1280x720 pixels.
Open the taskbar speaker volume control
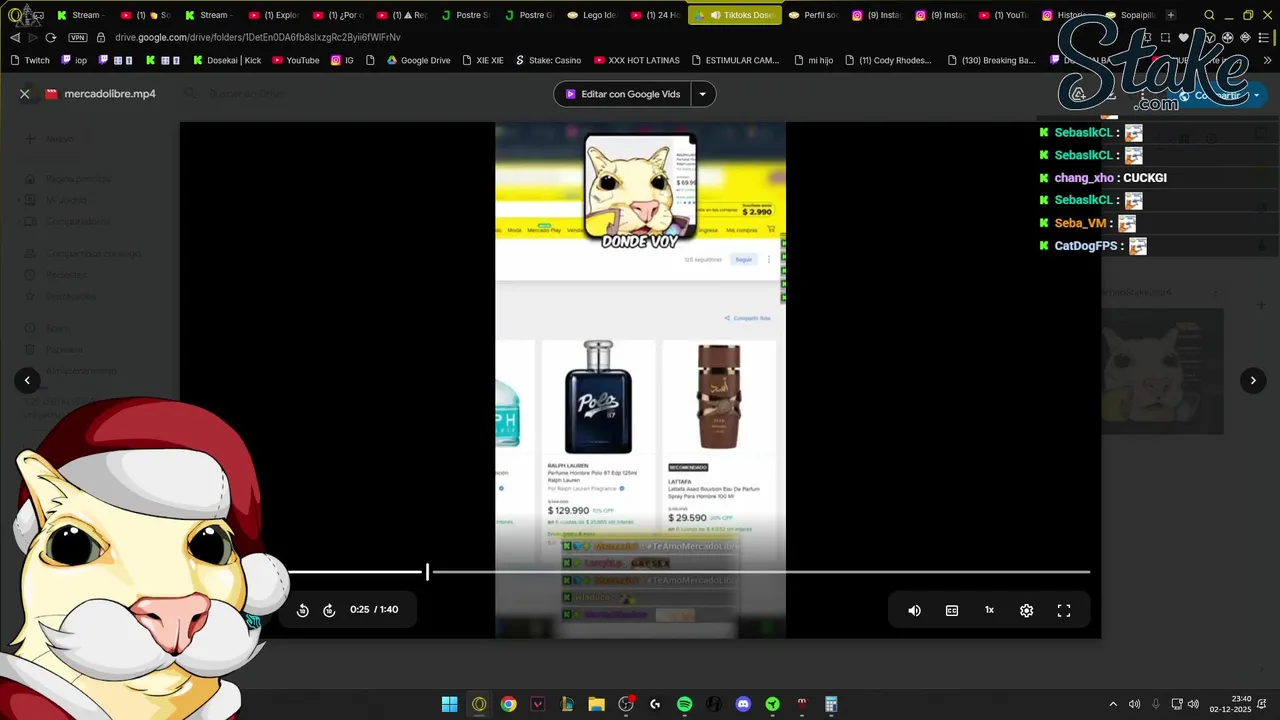1134,704
